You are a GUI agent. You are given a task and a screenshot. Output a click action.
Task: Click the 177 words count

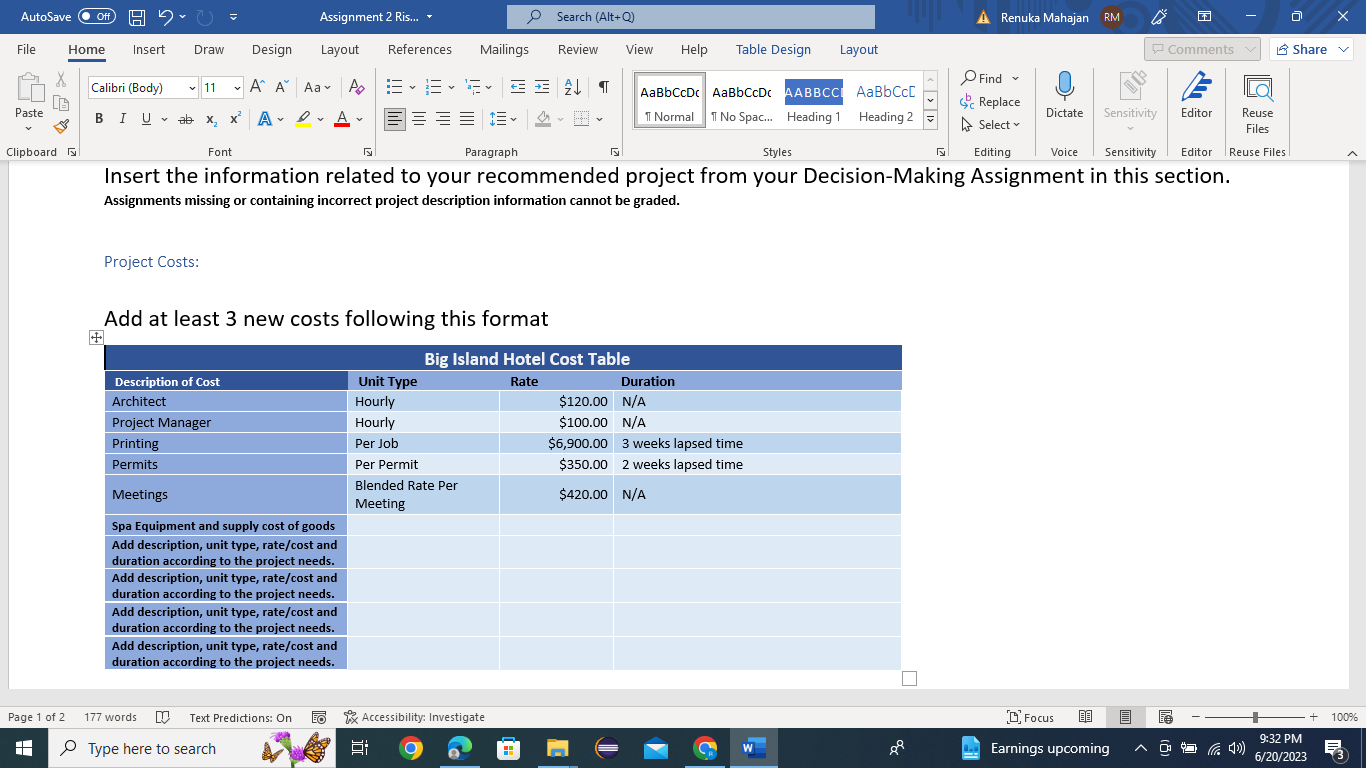110,717
